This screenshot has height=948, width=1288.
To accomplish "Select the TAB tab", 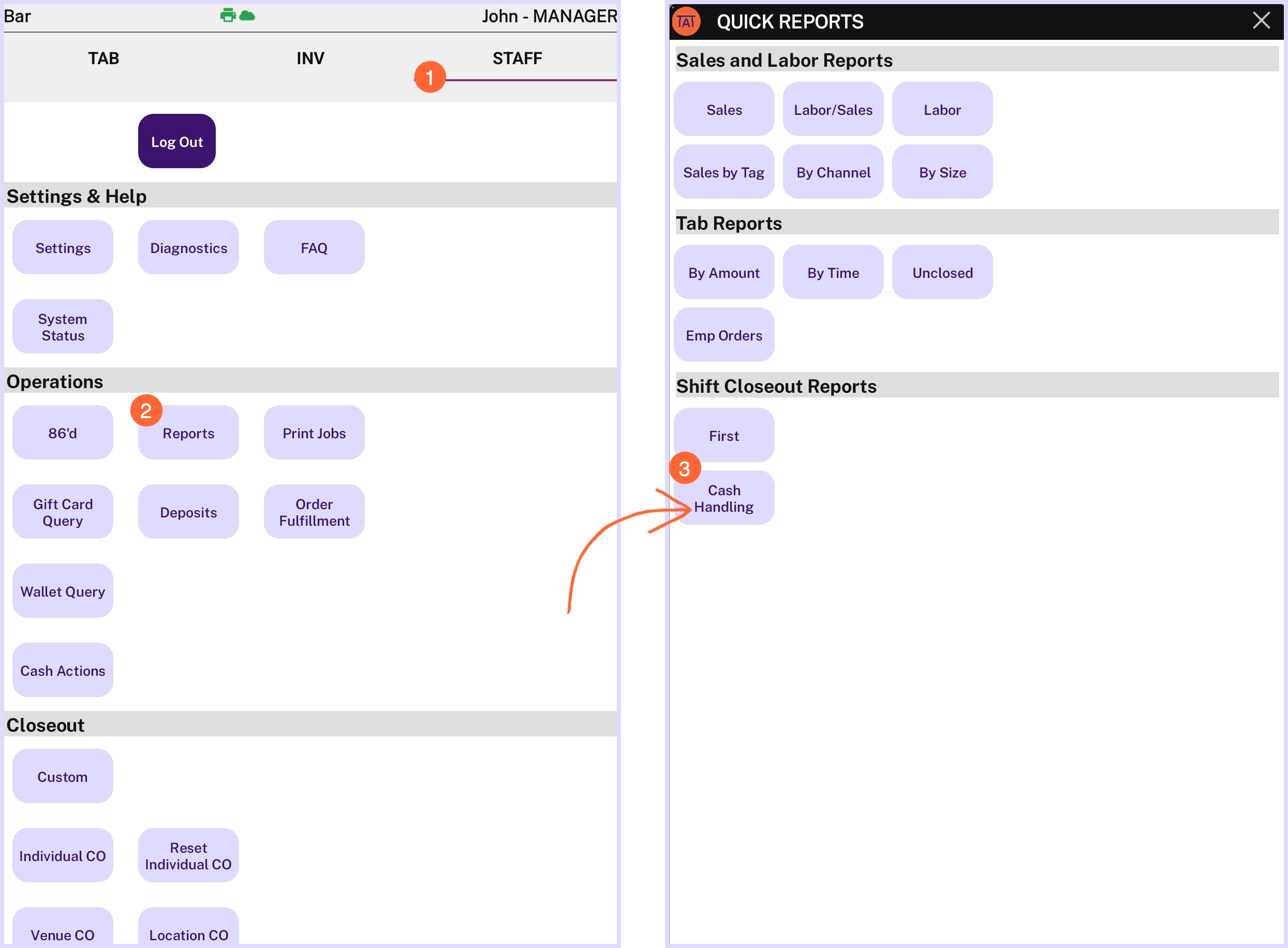I will pyautogui.click(x=103, y=58).
